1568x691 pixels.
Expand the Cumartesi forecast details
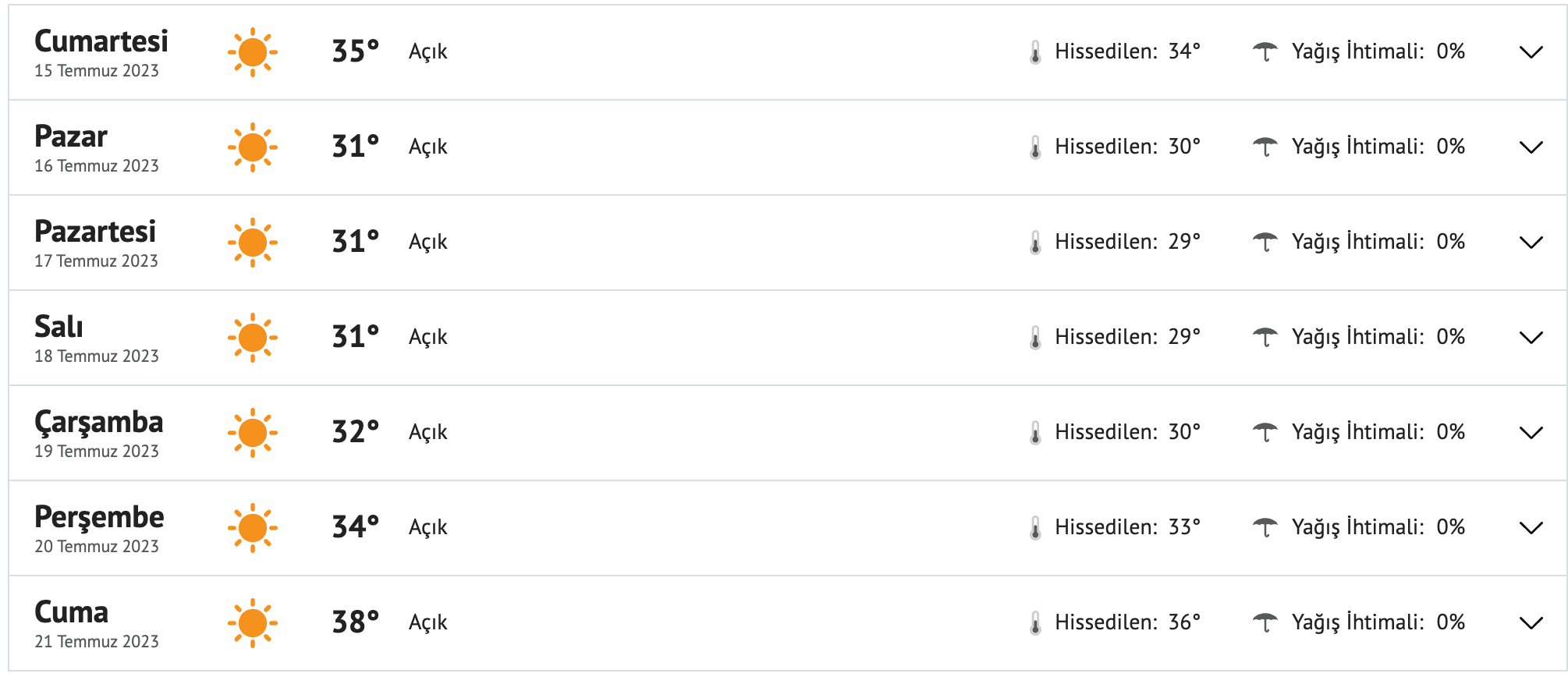click(x=1531, y=52)
